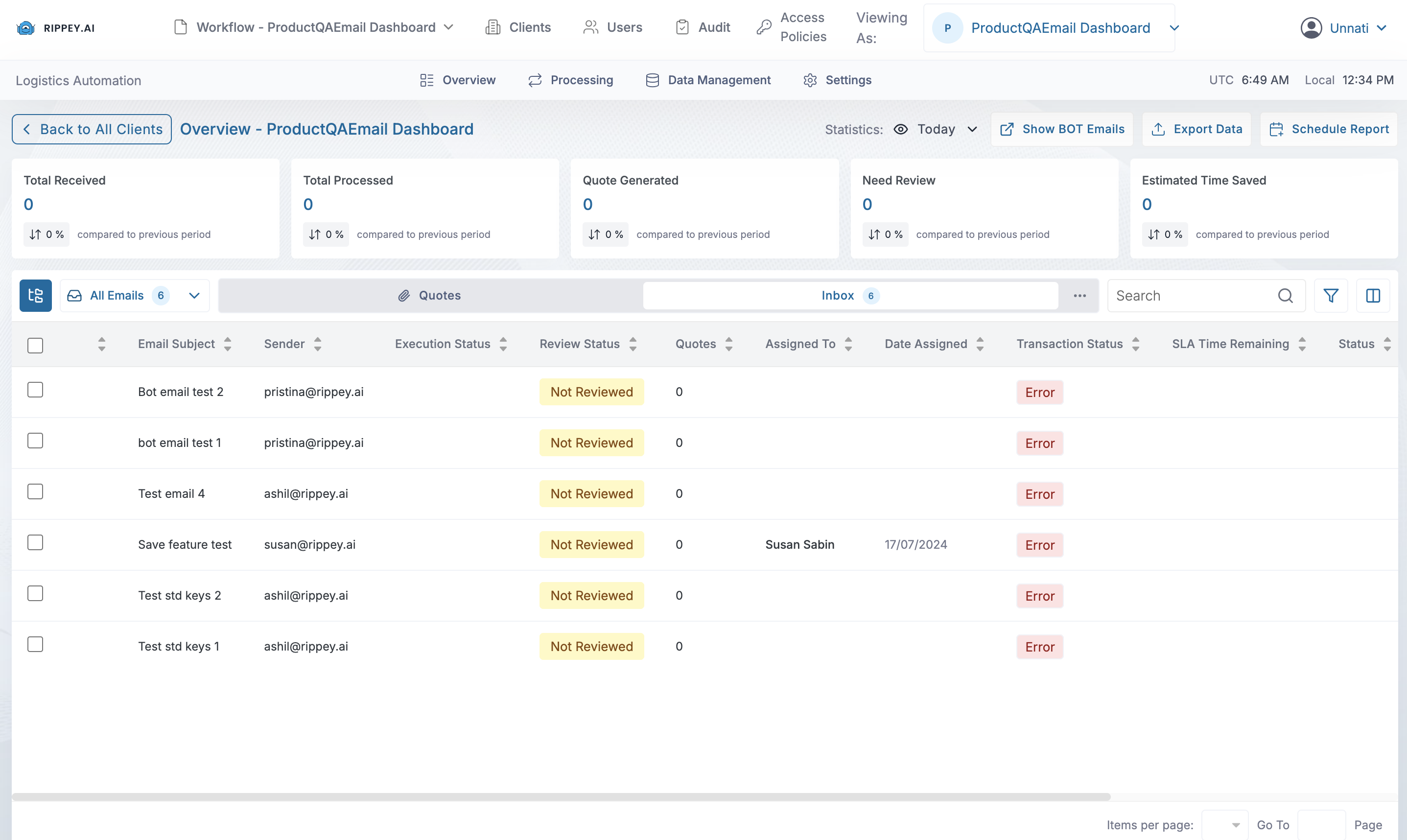
Task: Open the Statistics Today dropdown
Action: 936,129
